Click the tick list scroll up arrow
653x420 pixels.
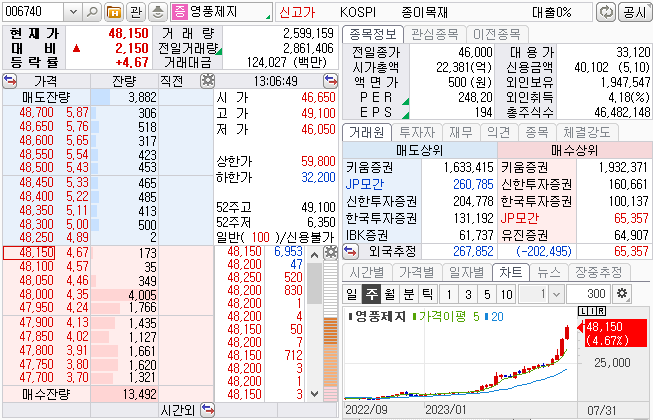[x=314, y=255]
